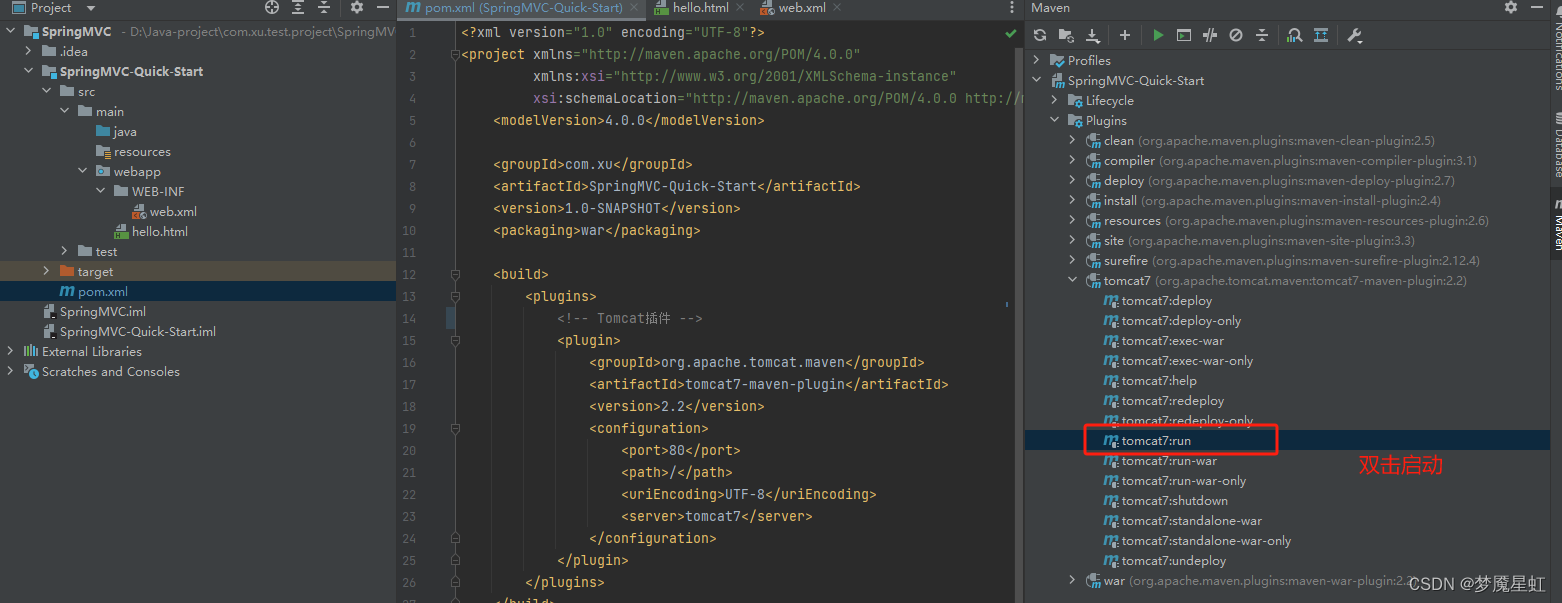
Task: Select tomcat7:redeploy goal
Action: tap(1164, 400)
